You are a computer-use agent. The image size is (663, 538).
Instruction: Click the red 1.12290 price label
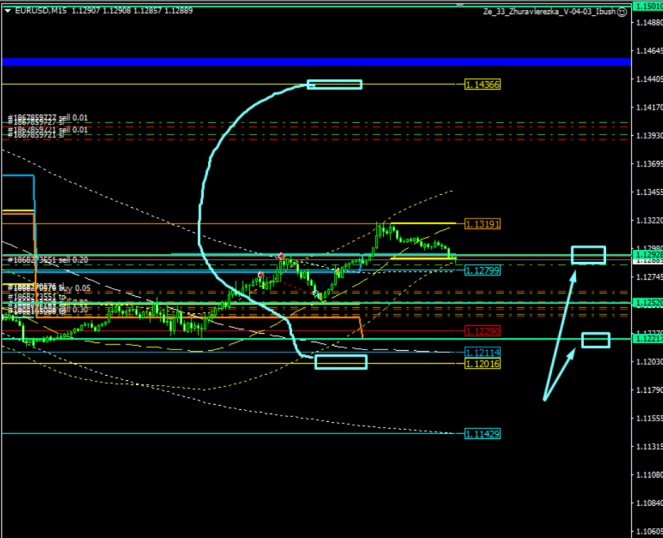click(482, 331)
